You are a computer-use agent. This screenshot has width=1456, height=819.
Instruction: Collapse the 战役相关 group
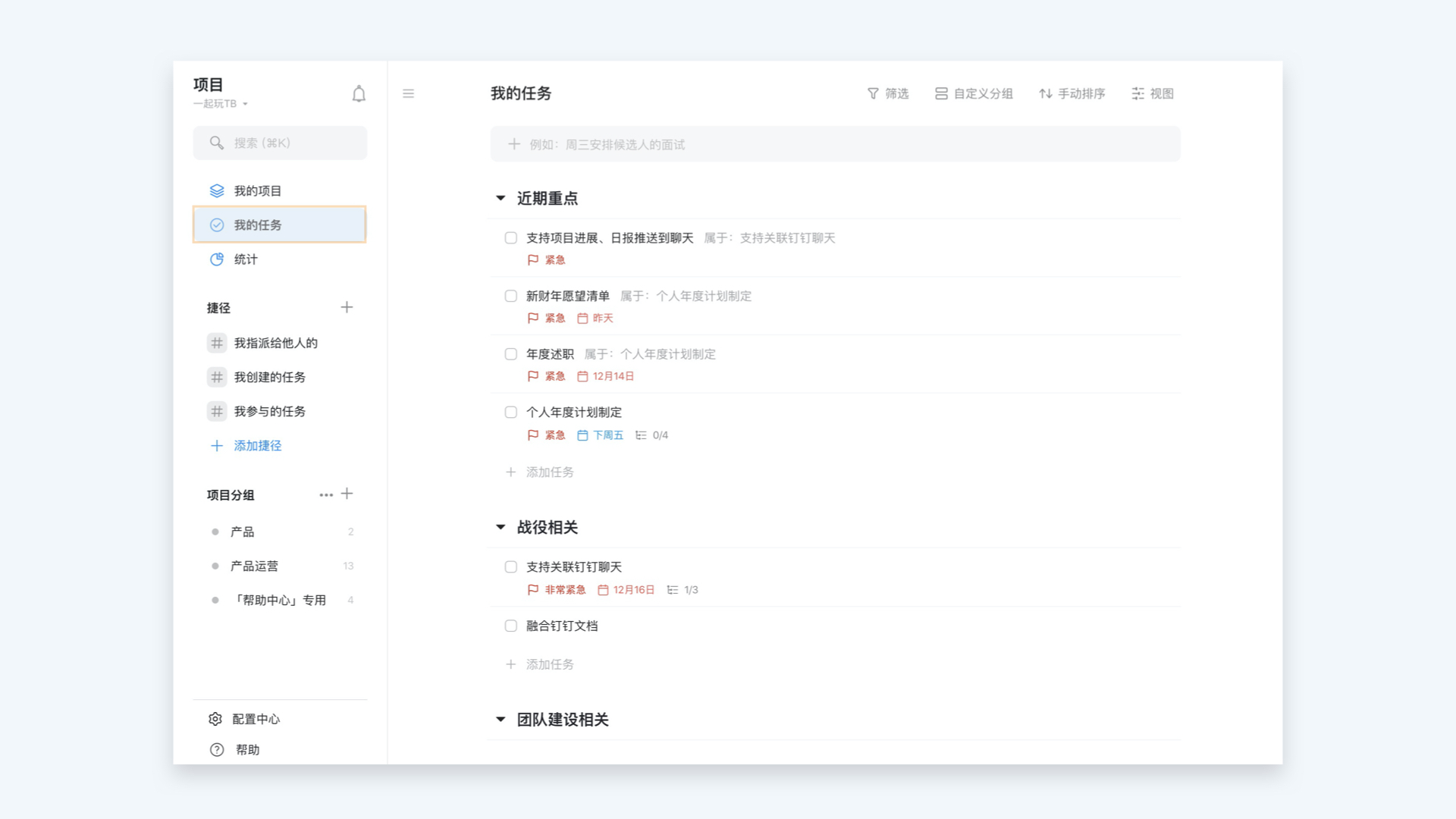500,527
